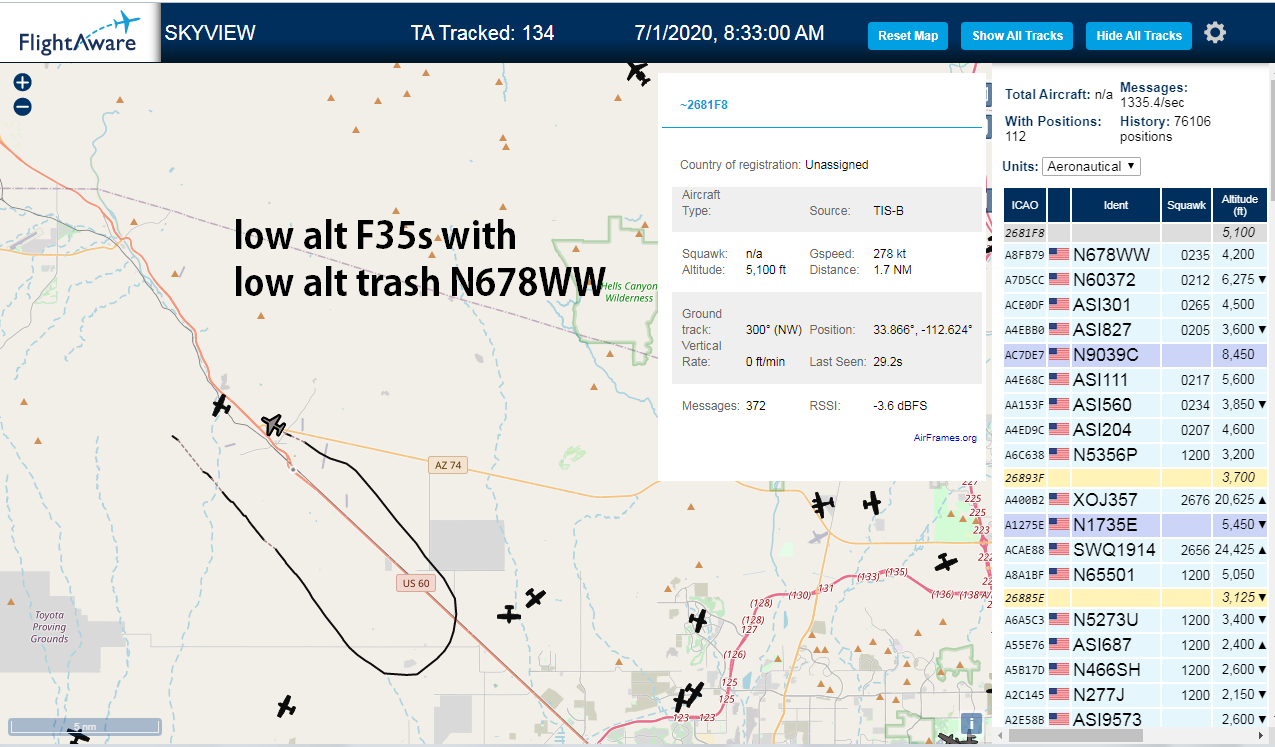This screenshot has height=747, width=1275.
Task: Sort table by Squawk column header
Action: click(1187, 205)
